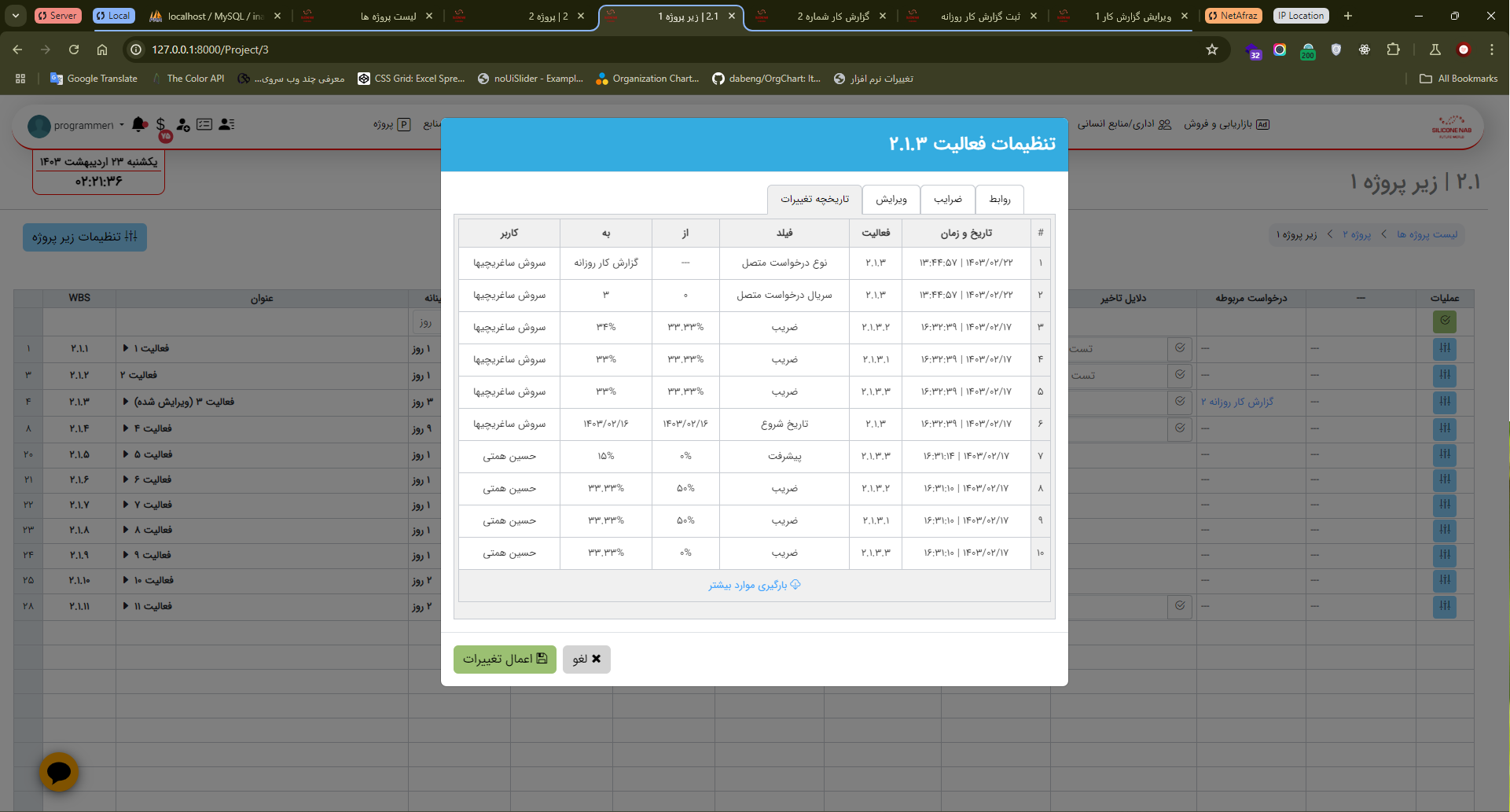Switch to the ویرایش tab
Image resolution: width=1510 pixels, height=812 pixels.
click(891, 200)
